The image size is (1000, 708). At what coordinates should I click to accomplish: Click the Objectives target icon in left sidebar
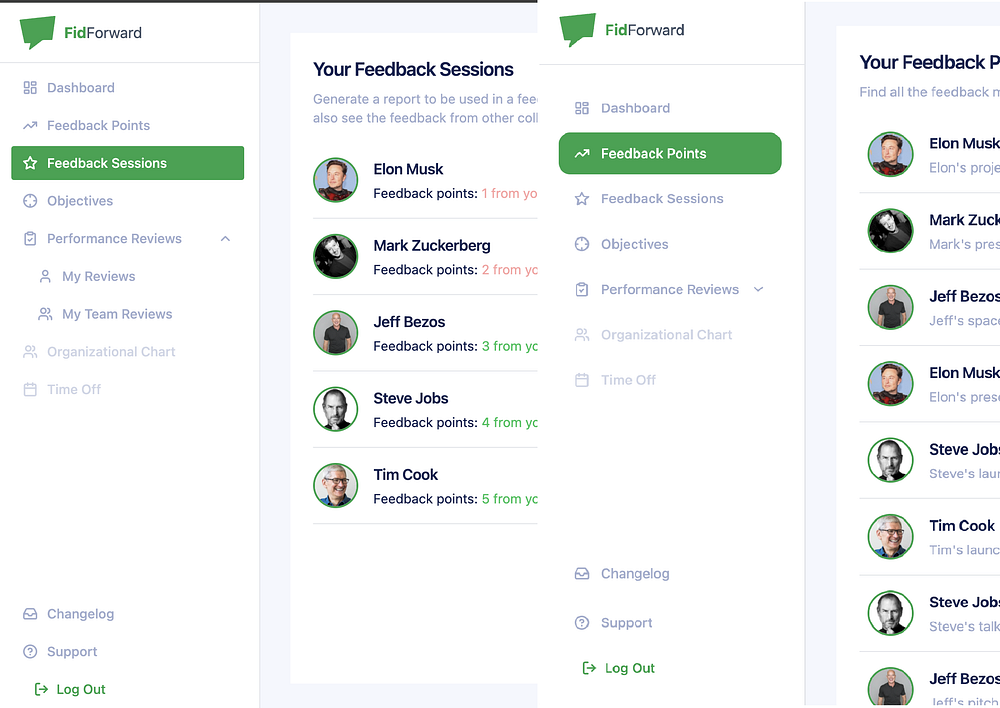30,201
